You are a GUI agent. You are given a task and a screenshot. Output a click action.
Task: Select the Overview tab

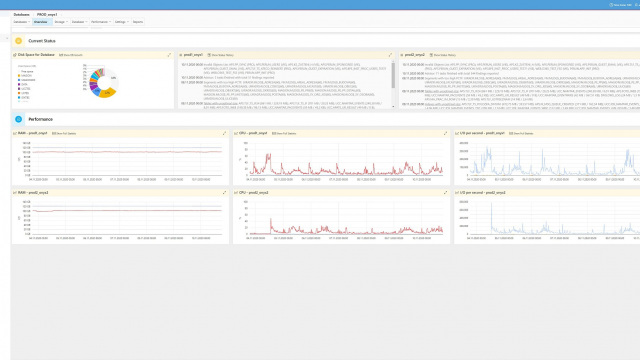[42, 22]
